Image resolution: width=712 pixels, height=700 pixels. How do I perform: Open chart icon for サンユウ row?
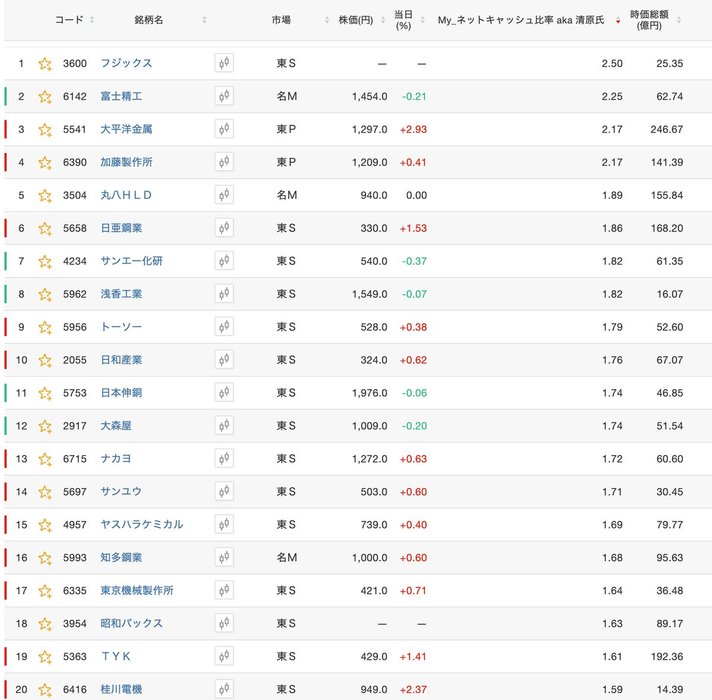(224, 492)
